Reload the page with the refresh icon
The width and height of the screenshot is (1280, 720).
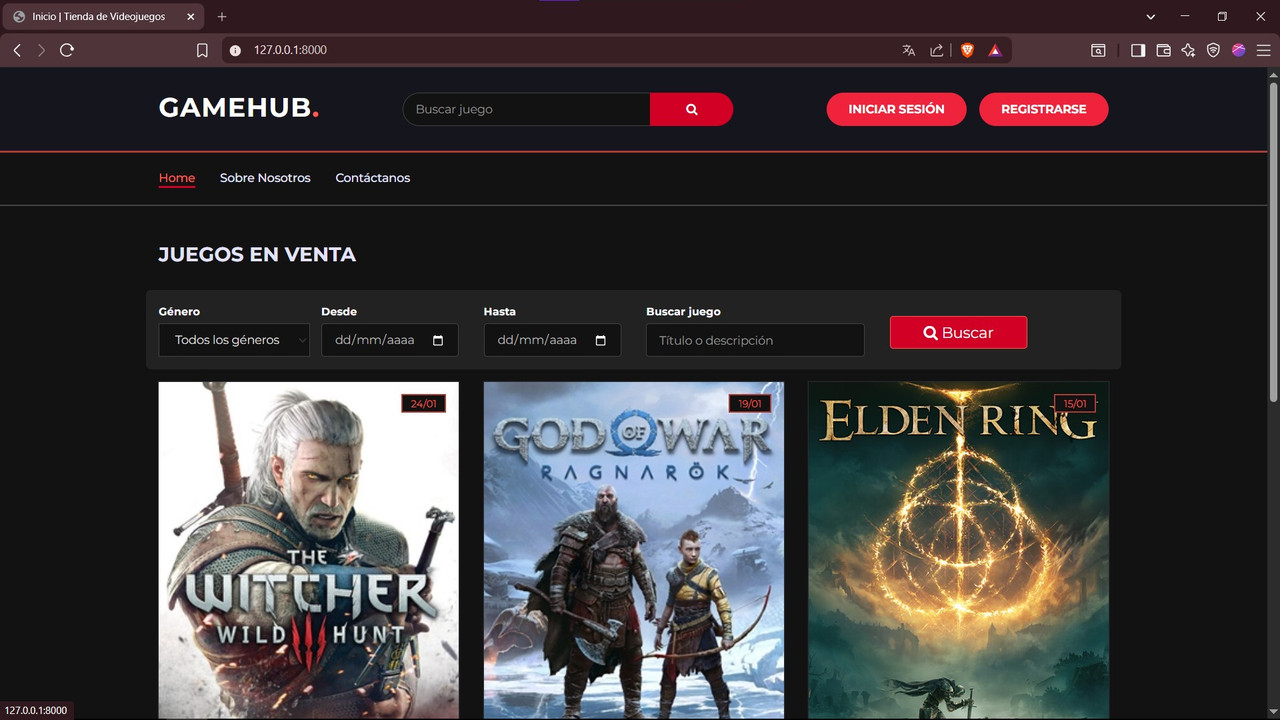click(67, 50)
